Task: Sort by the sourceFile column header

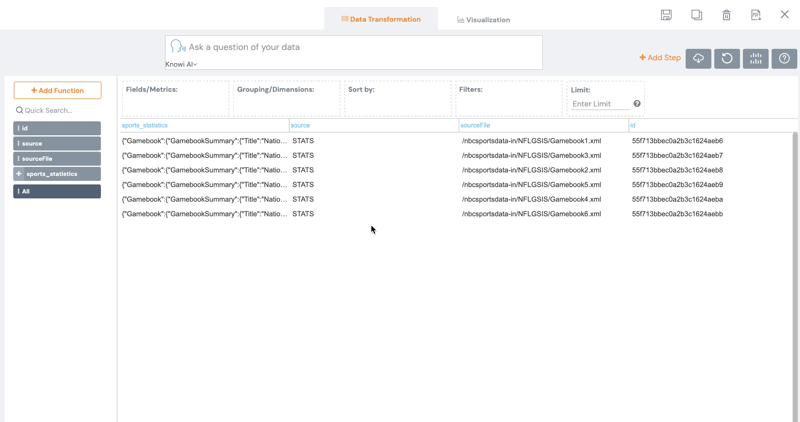Action: tap(476, 125)
